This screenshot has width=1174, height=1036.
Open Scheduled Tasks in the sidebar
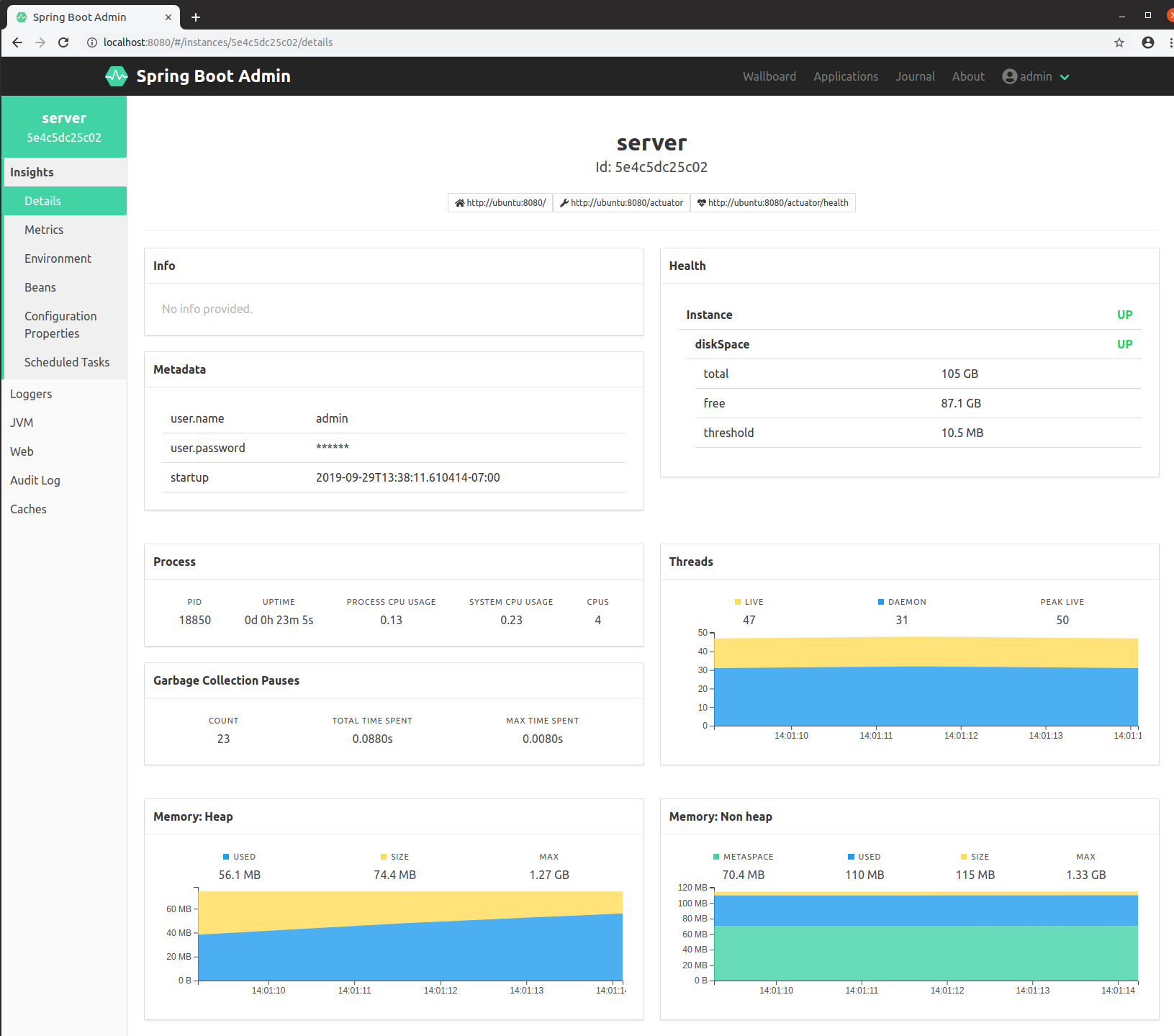pos(64,362)
